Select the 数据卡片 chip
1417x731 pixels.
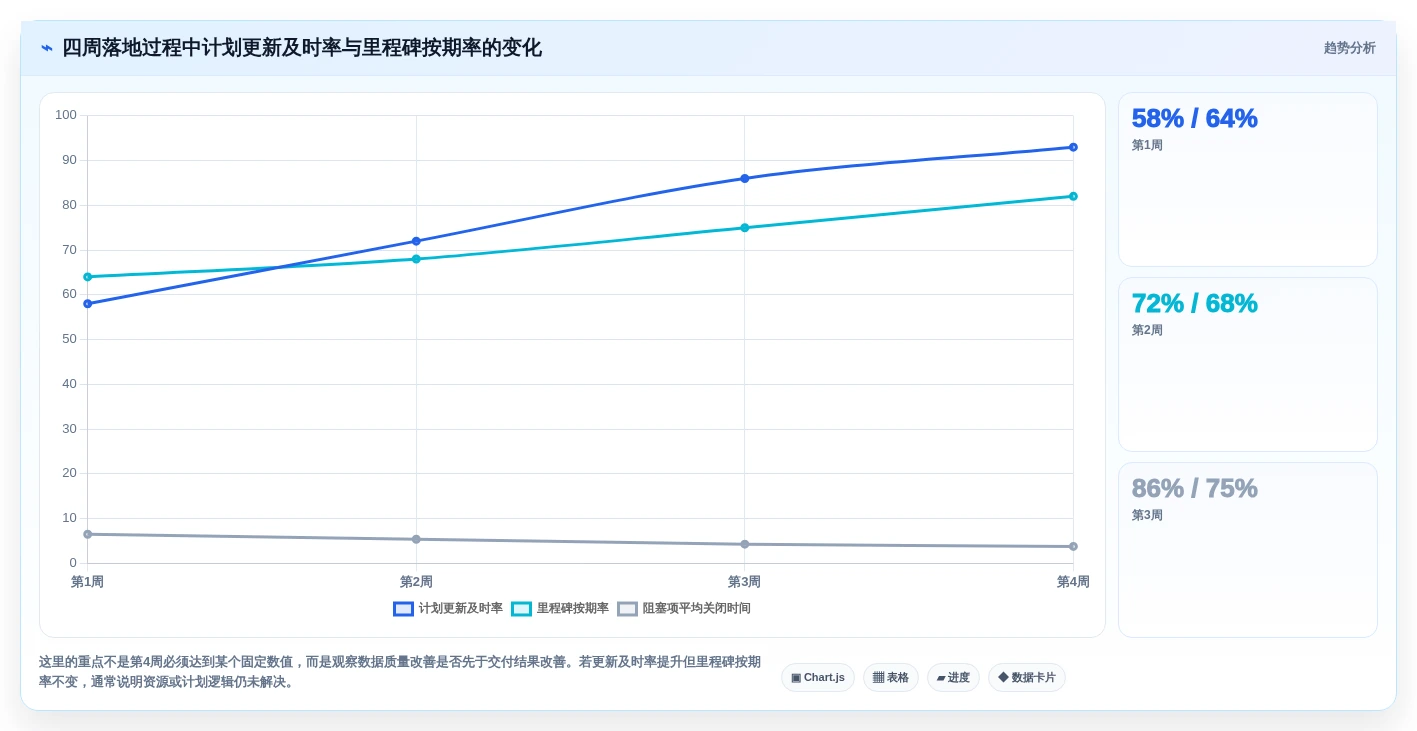pos(1027,677)
